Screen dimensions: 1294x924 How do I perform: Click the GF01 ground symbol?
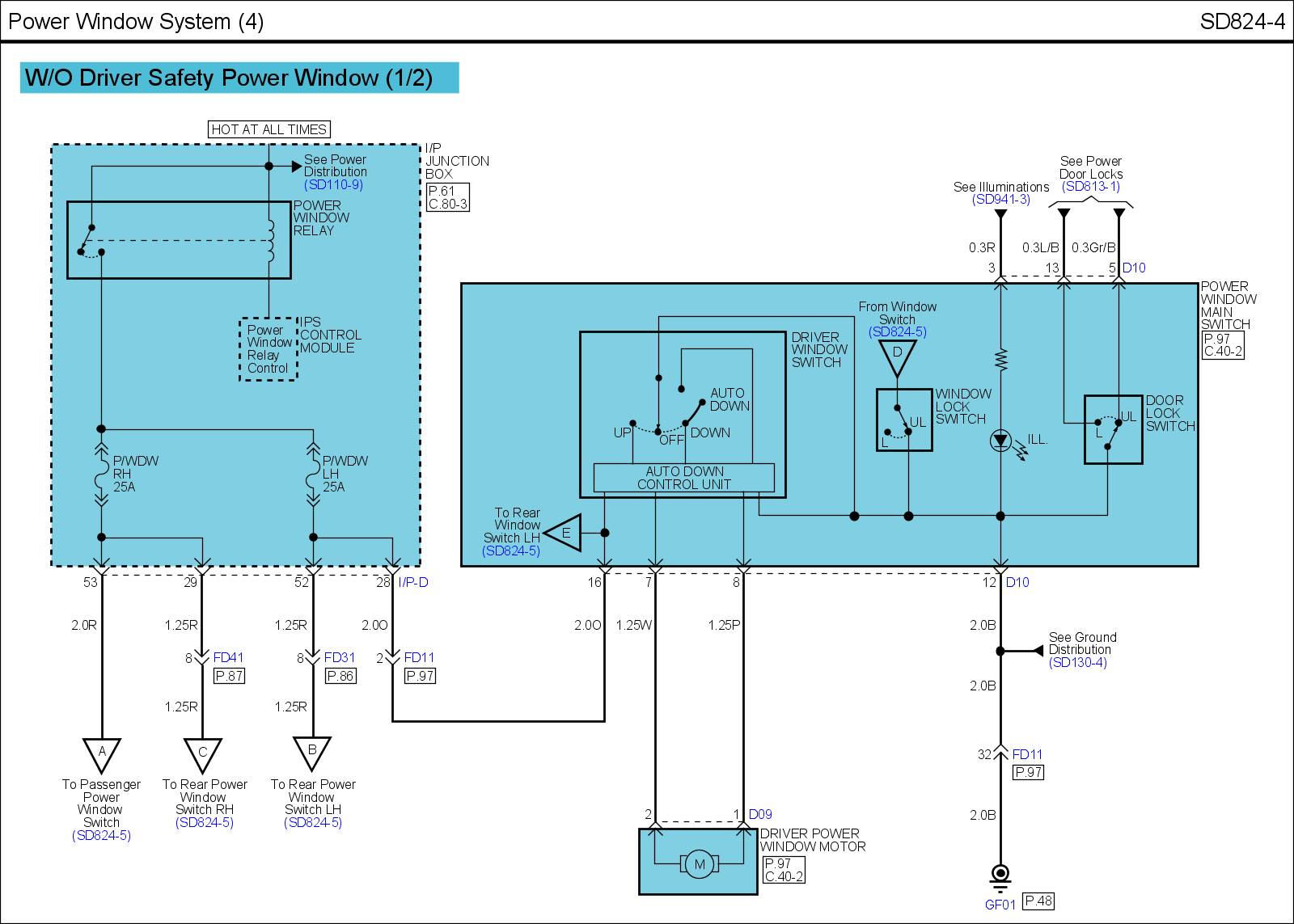(1000, 875)
